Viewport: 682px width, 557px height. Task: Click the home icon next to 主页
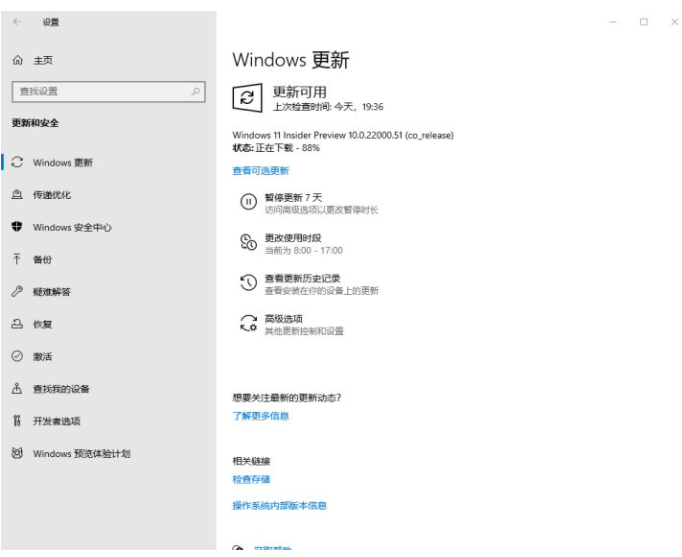point(18,60)
